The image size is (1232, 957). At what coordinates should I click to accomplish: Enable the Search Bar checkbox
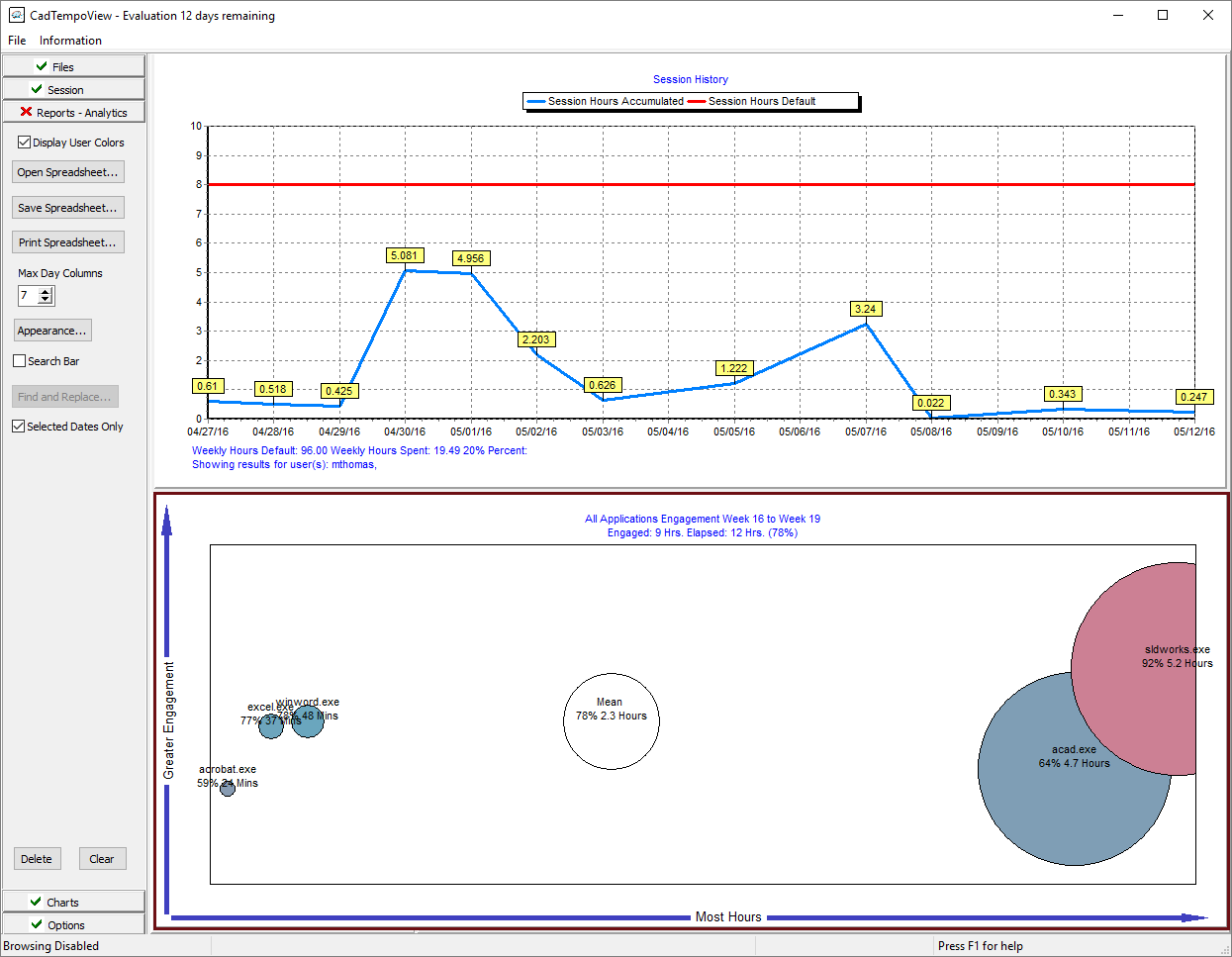(x=19, y=361)
